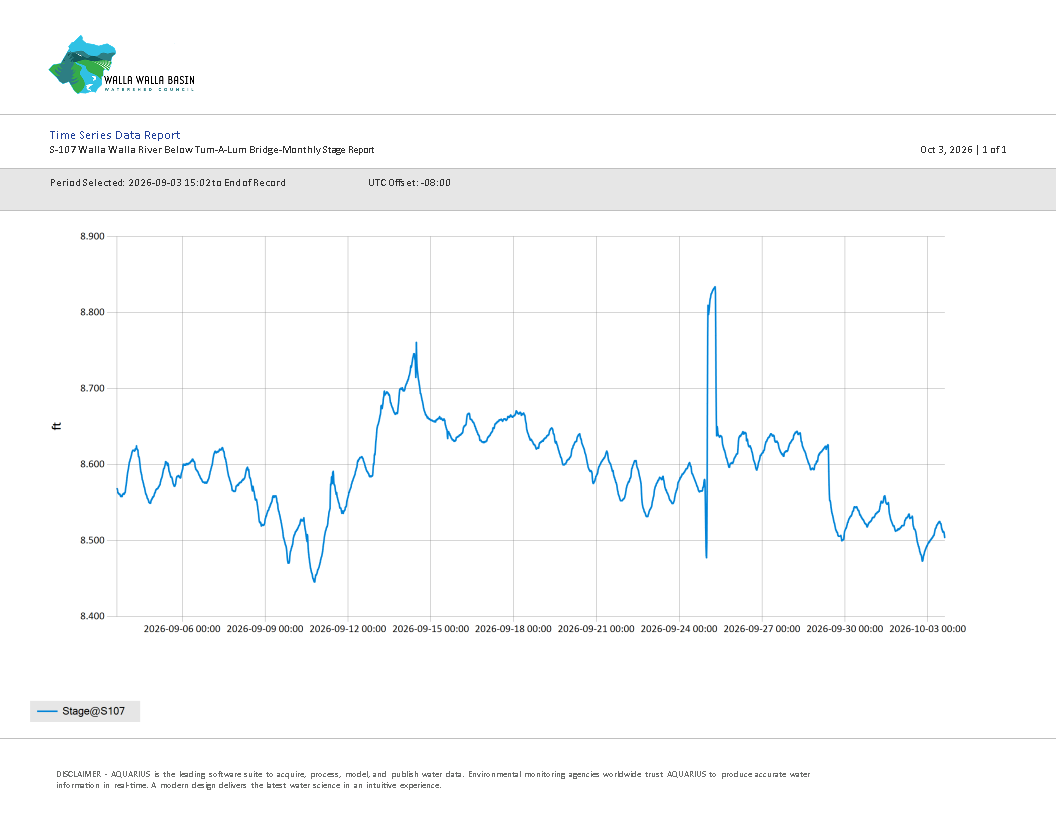Click the 2026-09-24 00:00 x-axis label
1056x816 pixels.
(x=679, y=629)
